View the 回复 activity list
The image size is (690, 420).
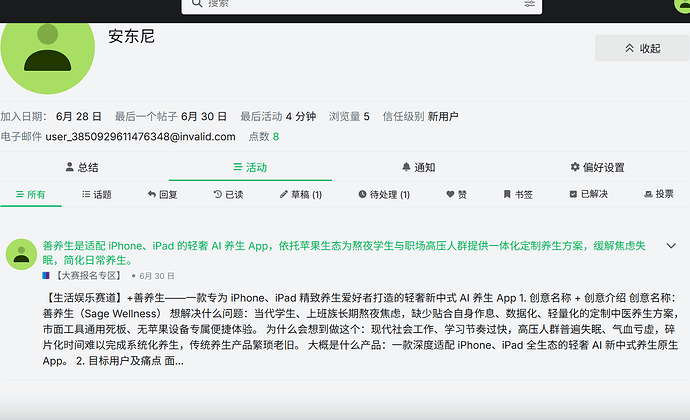(x=162, y=194)
